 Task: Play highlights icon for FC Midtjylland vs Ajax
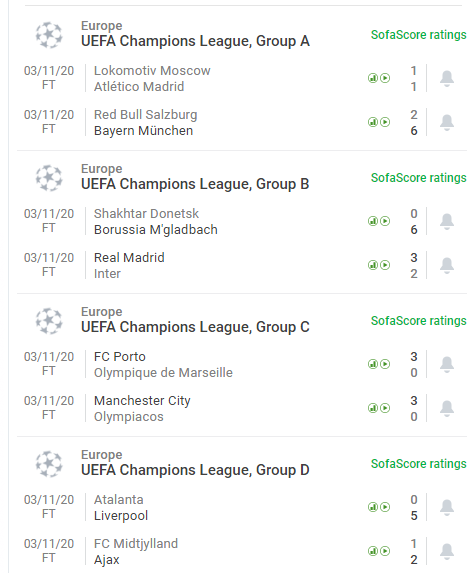(385, 551)
